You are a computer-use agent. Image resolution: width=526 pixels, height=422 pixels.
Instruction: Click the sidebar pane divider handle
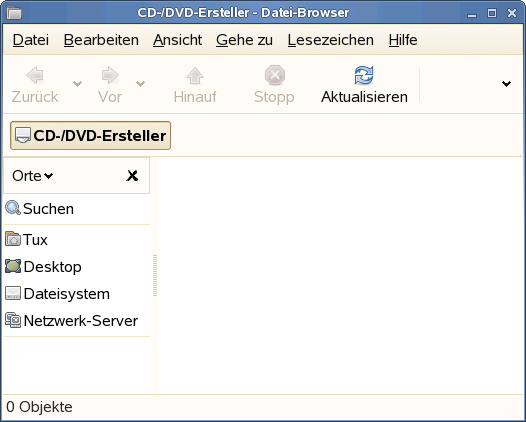coord(155,275)
